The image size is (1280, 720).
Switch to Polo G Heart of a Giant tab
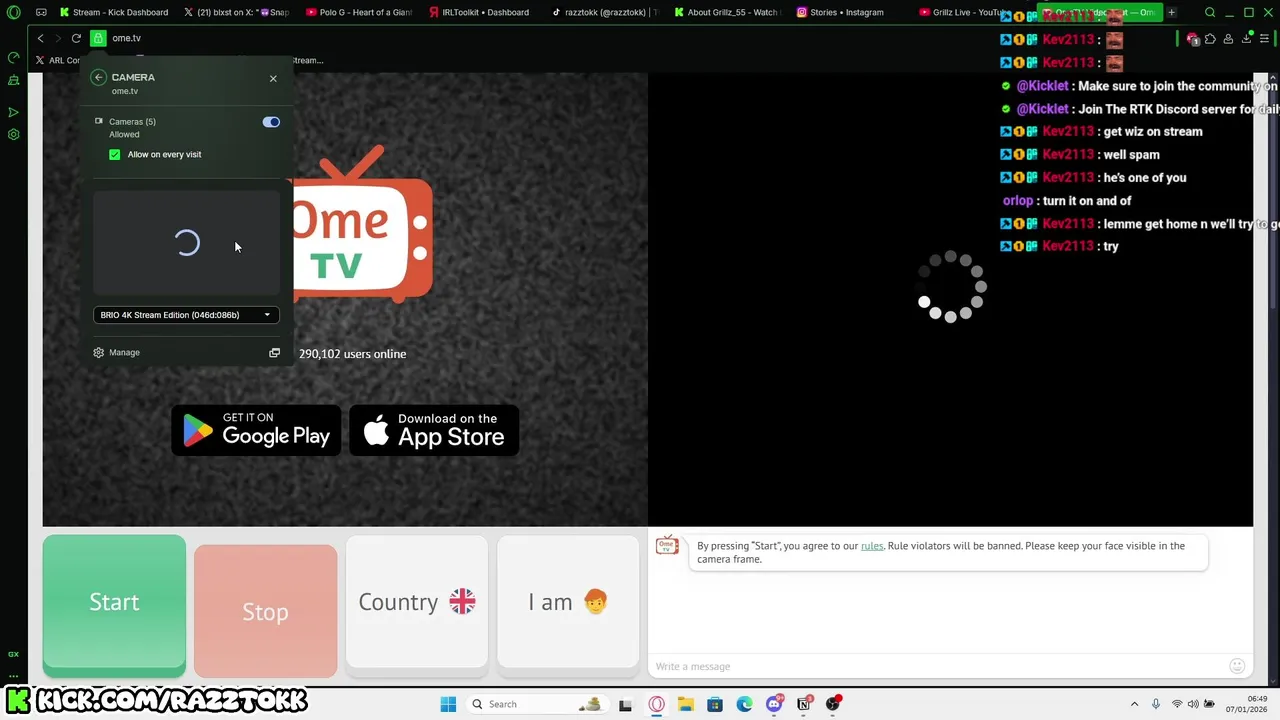(359, 13)
